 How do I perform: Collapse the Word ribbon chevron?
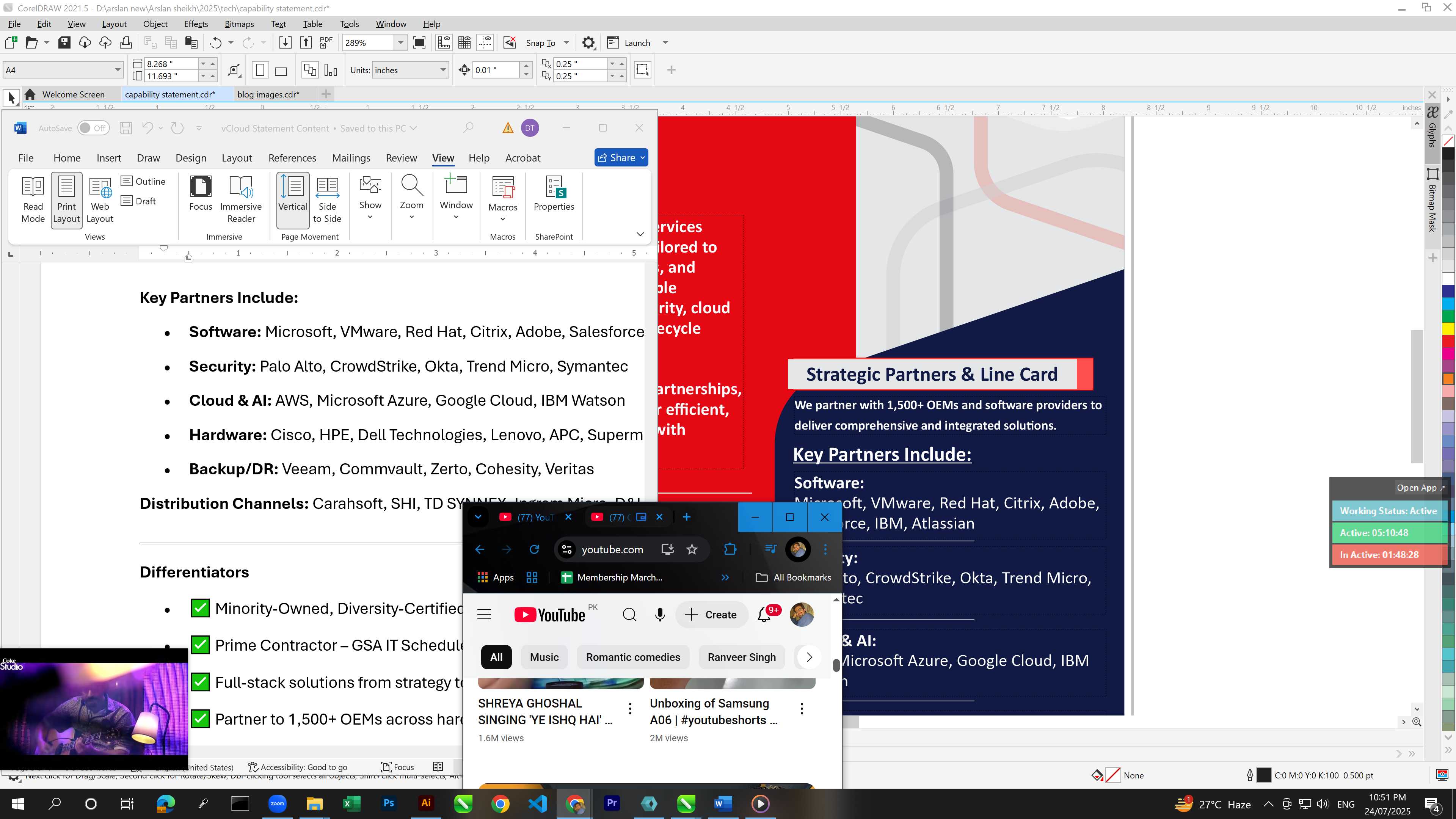tap(640, 234)
